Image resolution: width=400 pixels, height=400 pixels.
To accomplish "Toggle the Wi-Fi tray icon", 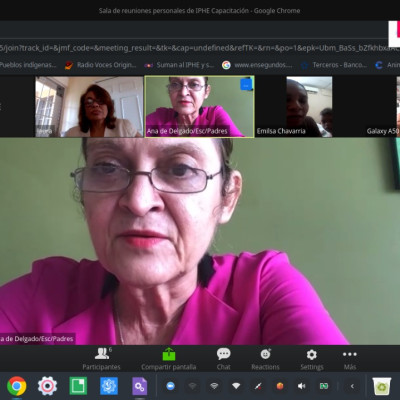I will (x=236, y=386).
